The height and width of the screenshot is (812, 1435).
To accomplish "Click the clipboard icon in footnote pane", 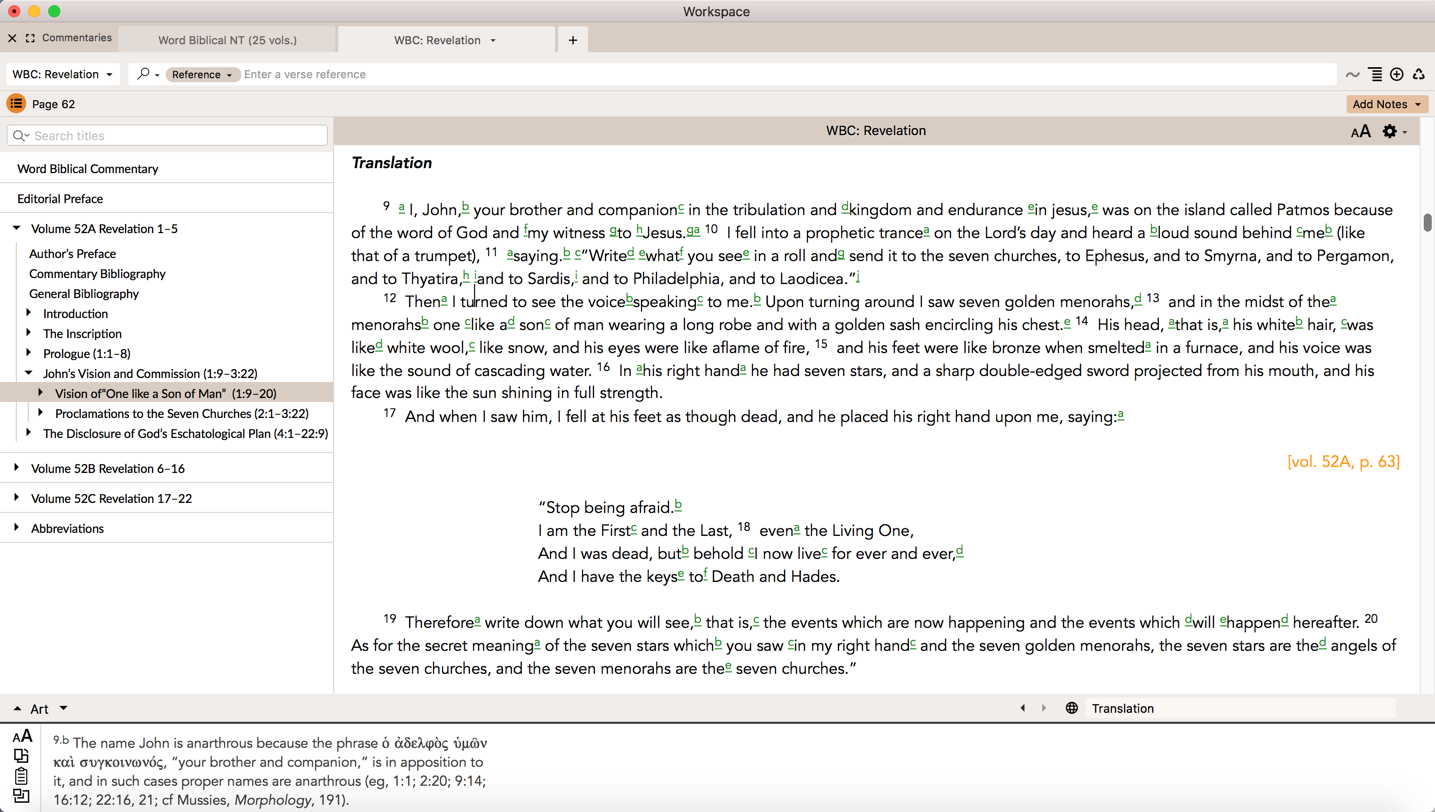I will pyautogui.click(x=21, y=776).
